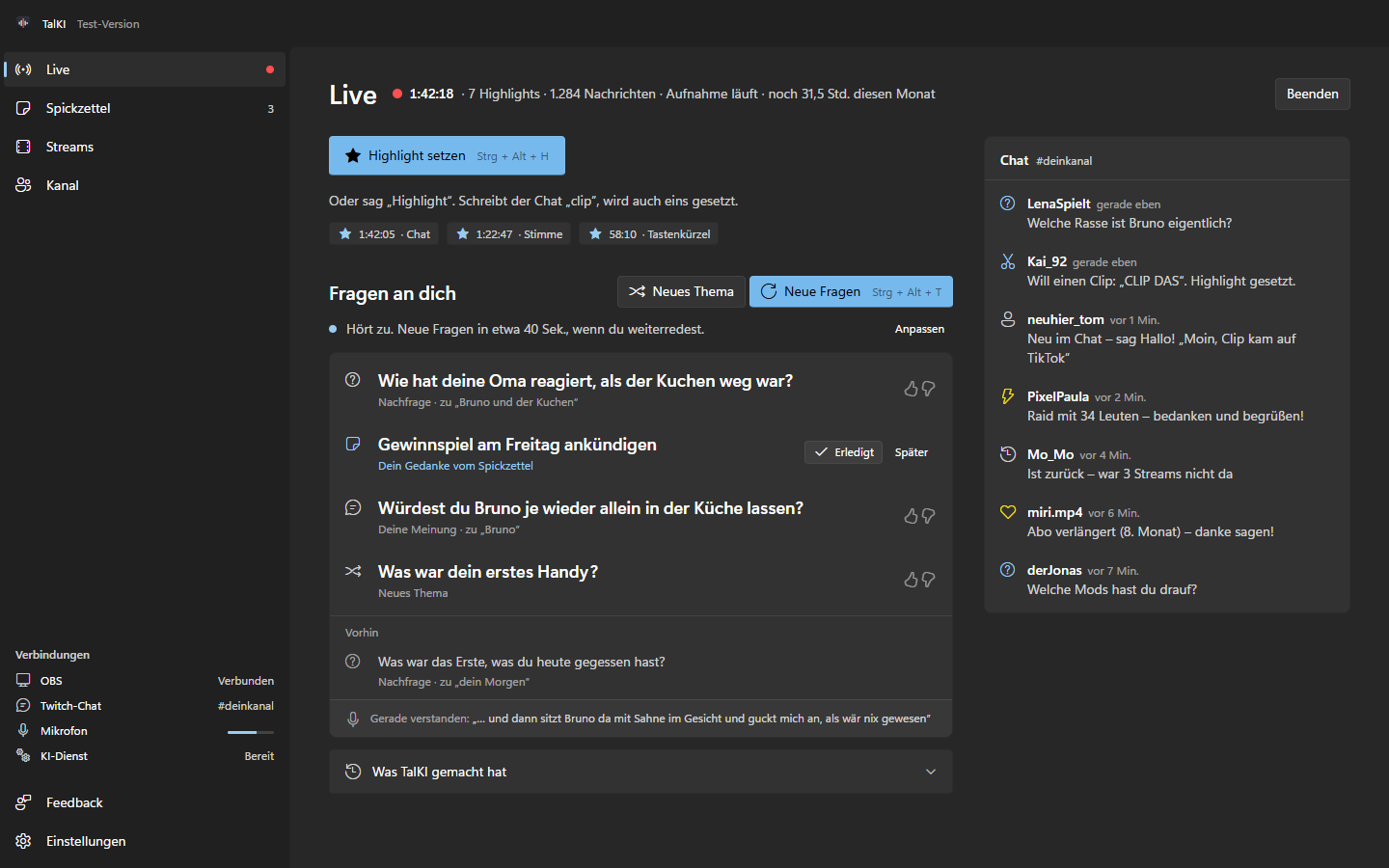Screen dimensions: 1389x868
Task: Click the question icon on LenaSpielt's message
Action: pyautogui.click(x=1008, y=203)
